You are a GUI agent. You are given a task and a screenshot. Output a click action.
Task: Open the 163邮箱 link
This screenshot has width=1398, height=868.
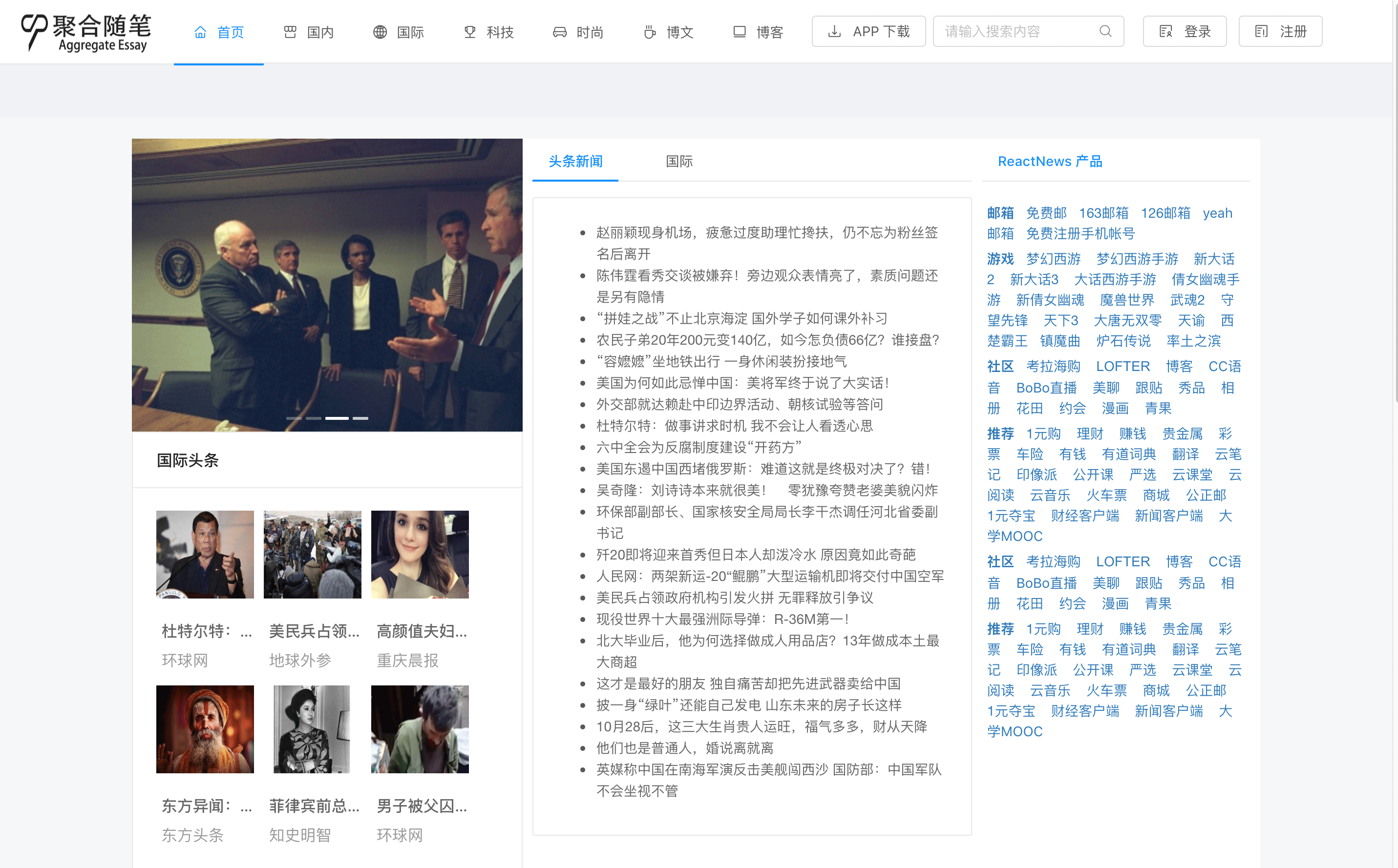(1103, 213)
